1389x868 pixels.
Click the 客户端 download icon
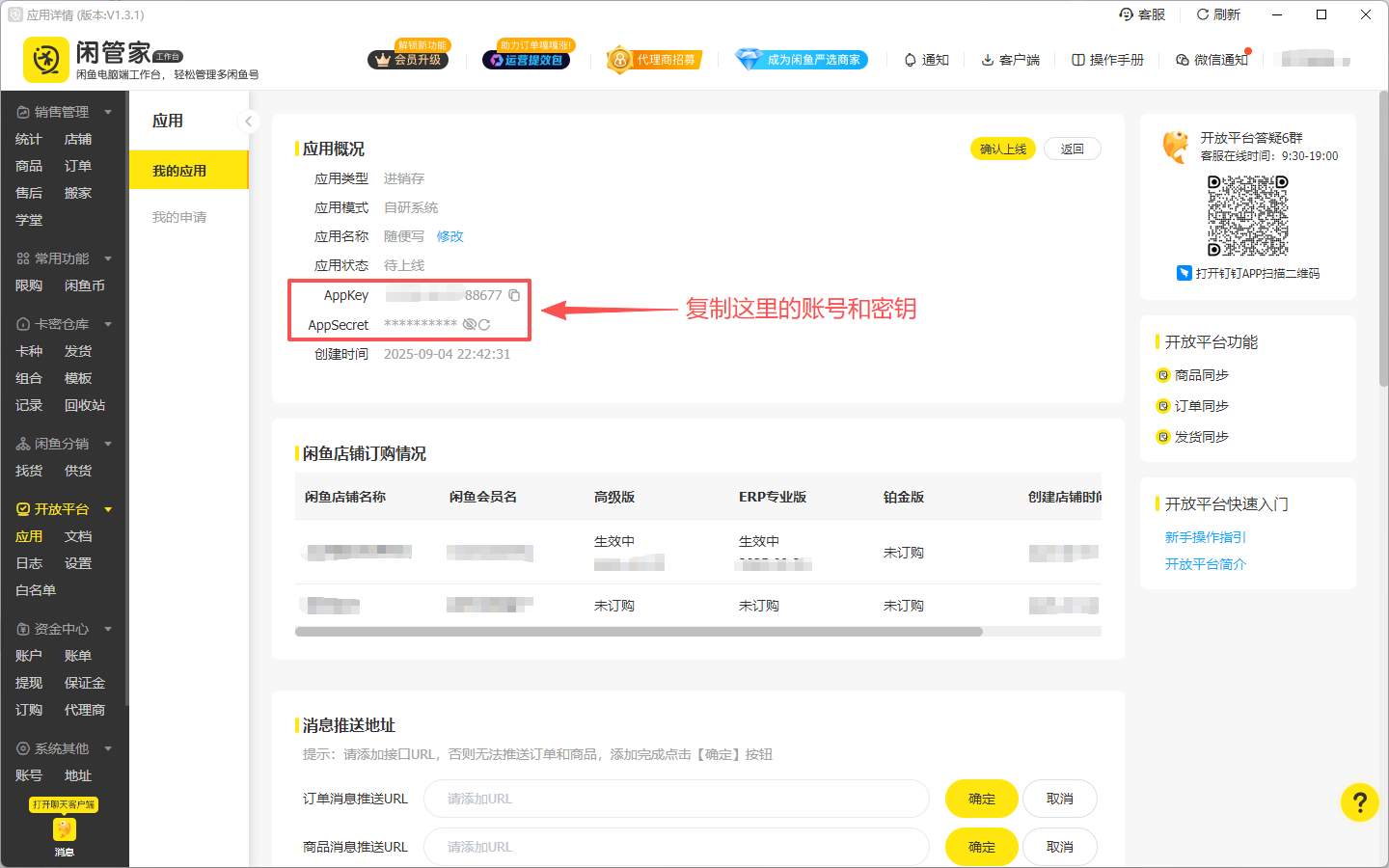point(985,59)
